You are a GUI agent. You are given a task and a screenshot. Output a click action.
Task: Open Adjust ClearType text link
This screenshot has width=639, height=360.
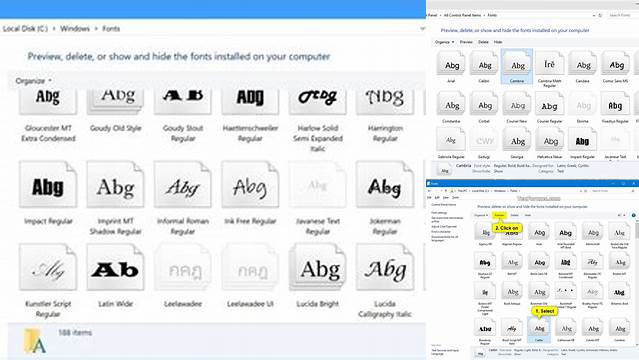coord(444,226)
